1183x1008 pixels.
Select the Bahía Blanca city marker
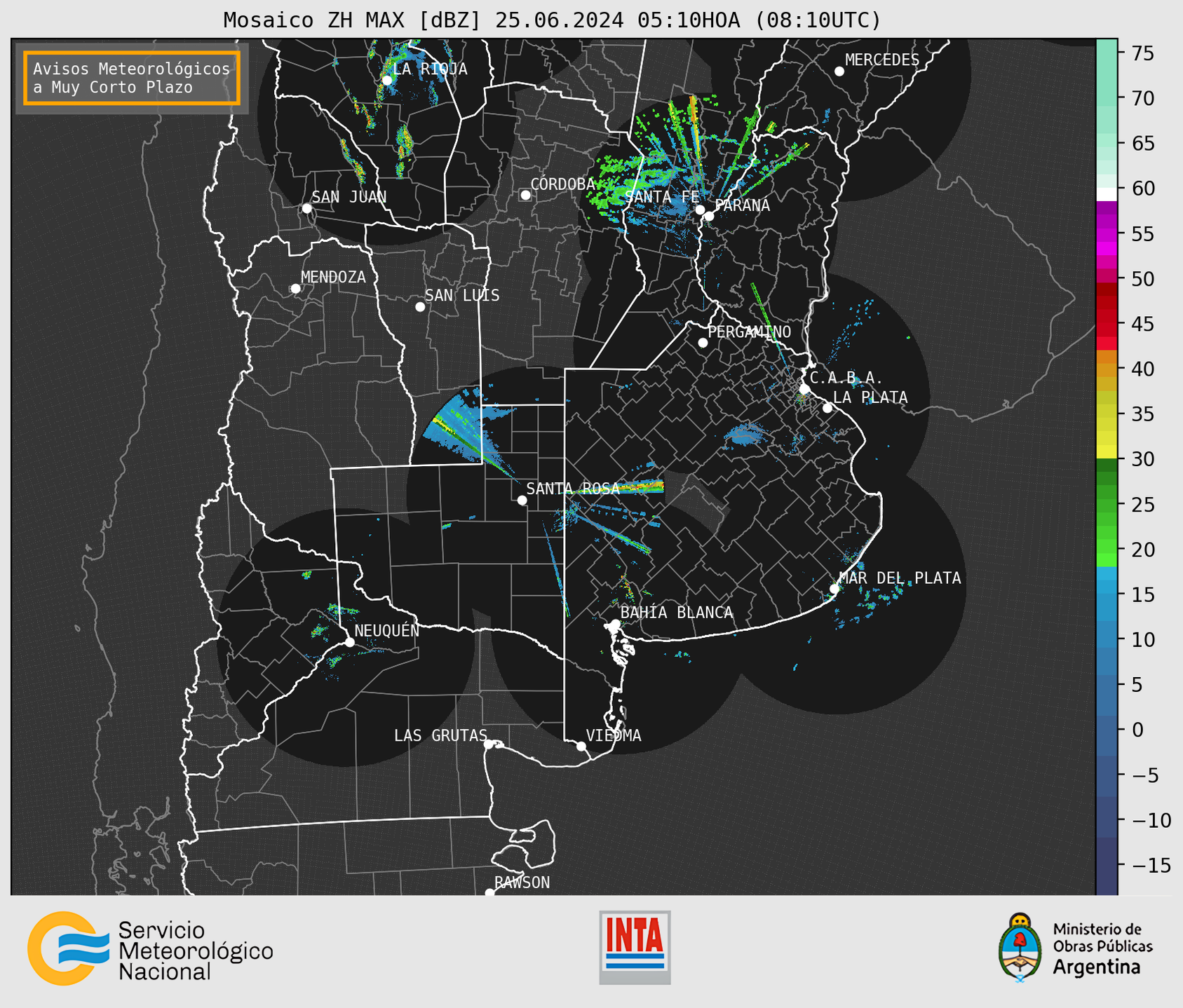click(615, 623)
